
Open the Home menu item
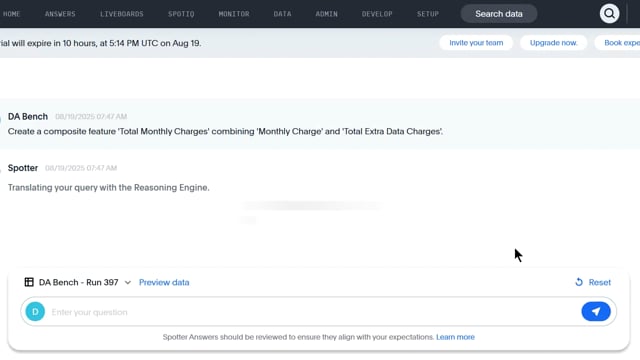tap(11, 14)
